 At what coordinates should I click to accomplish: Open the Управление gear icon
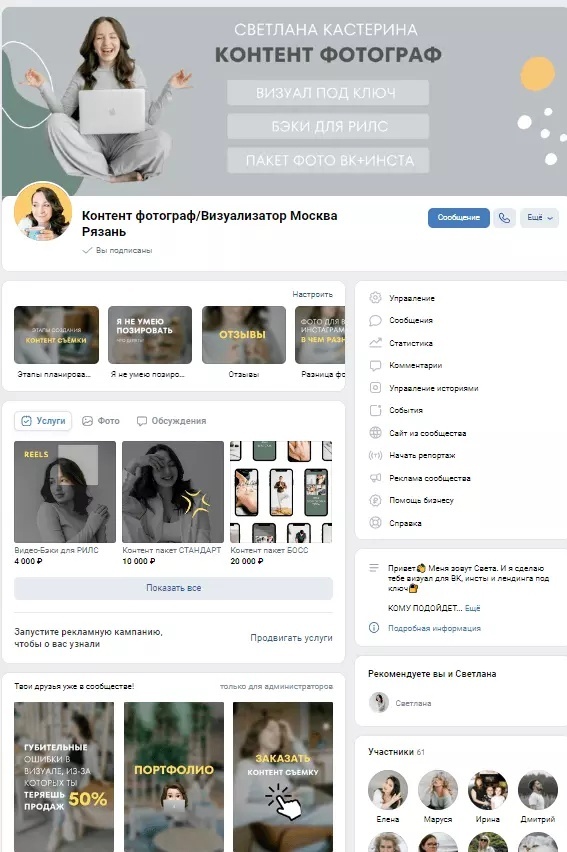coord(375,298)
